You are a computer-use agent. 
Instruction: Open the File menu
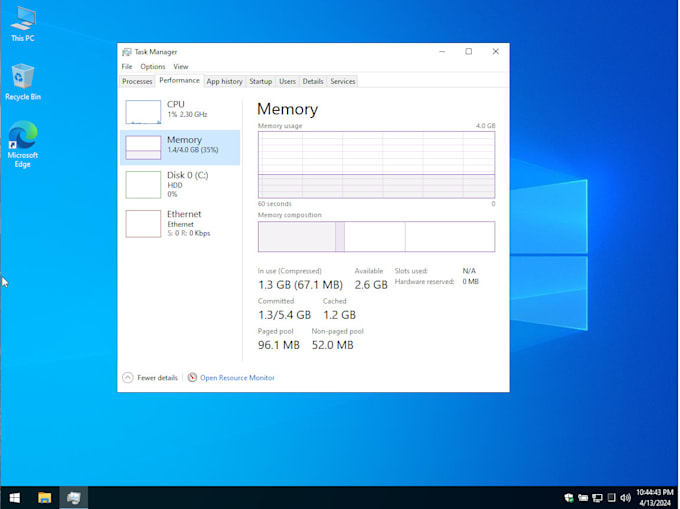(x=127, y=66)
